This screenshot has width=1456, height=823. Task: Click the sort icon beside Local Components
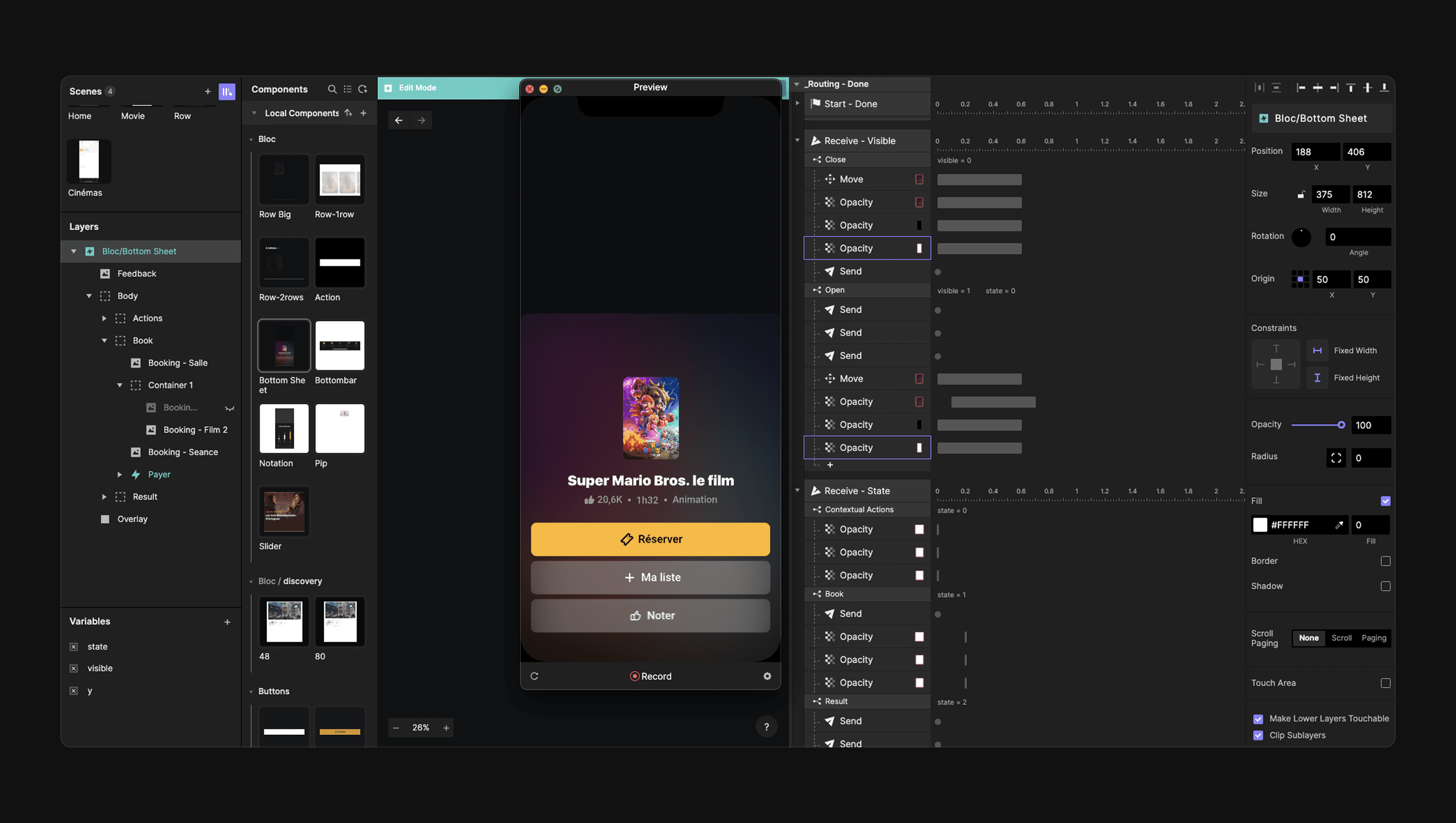[348, 113]
